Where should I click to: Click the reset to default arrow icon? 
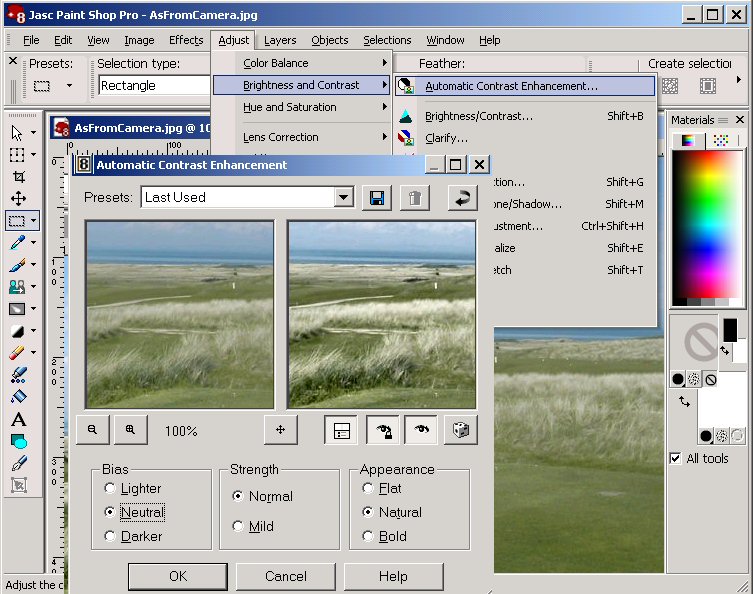click(x=461, y=198)
